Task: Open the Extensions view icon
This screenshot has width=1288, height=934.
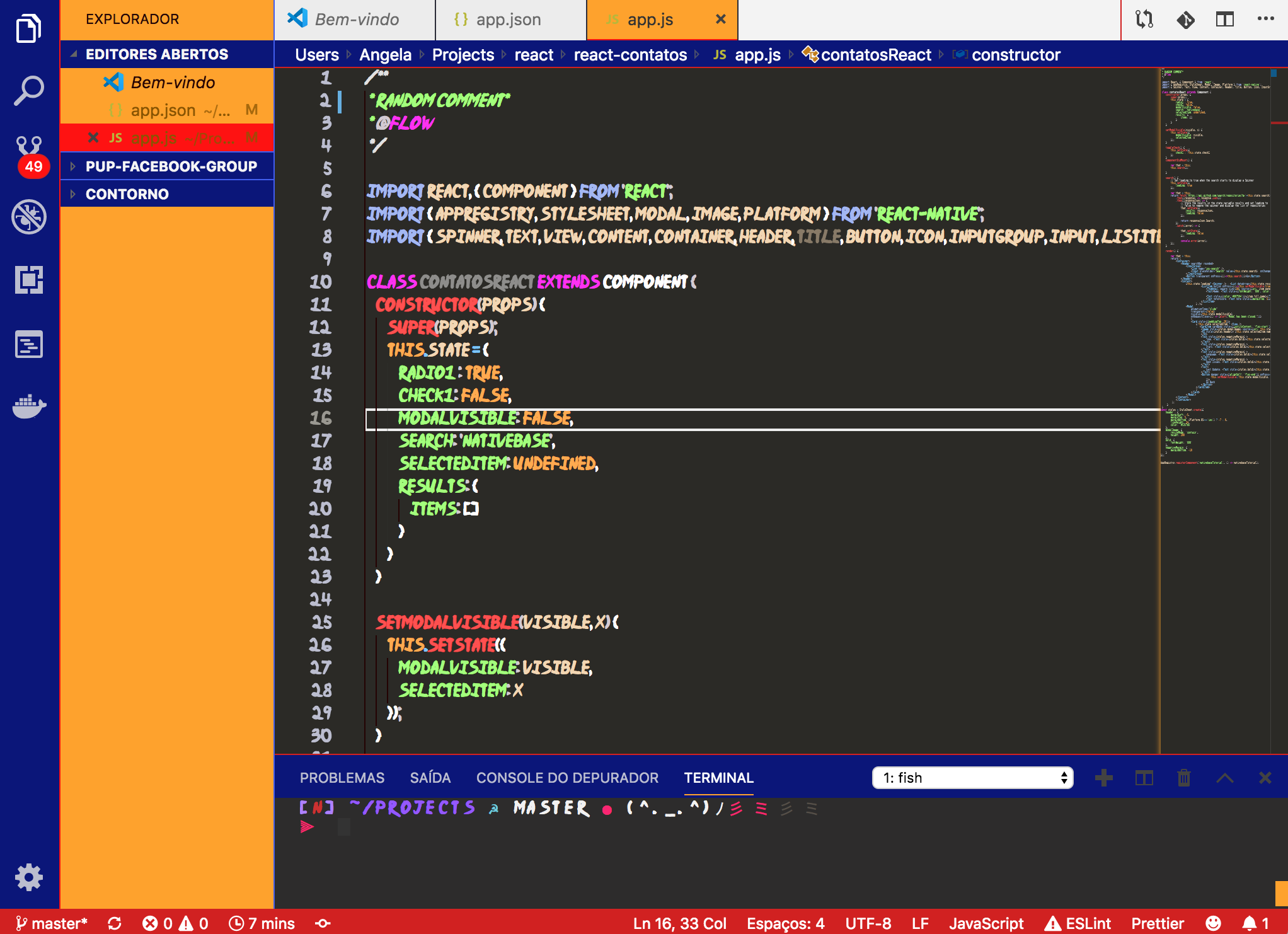Action: click(x=29, y=280)
